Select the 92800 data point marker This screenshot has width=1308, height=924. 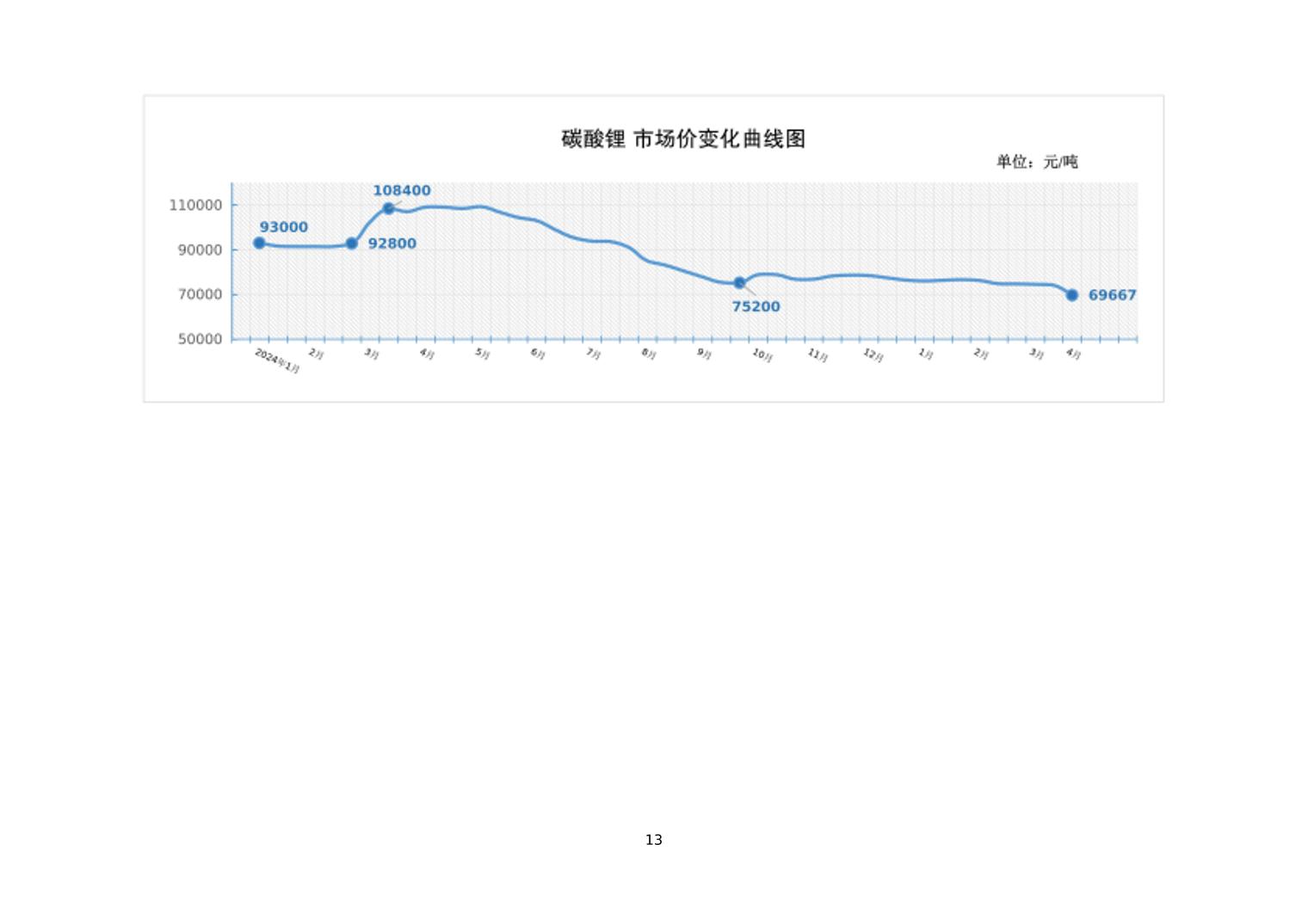pos(351,243)
